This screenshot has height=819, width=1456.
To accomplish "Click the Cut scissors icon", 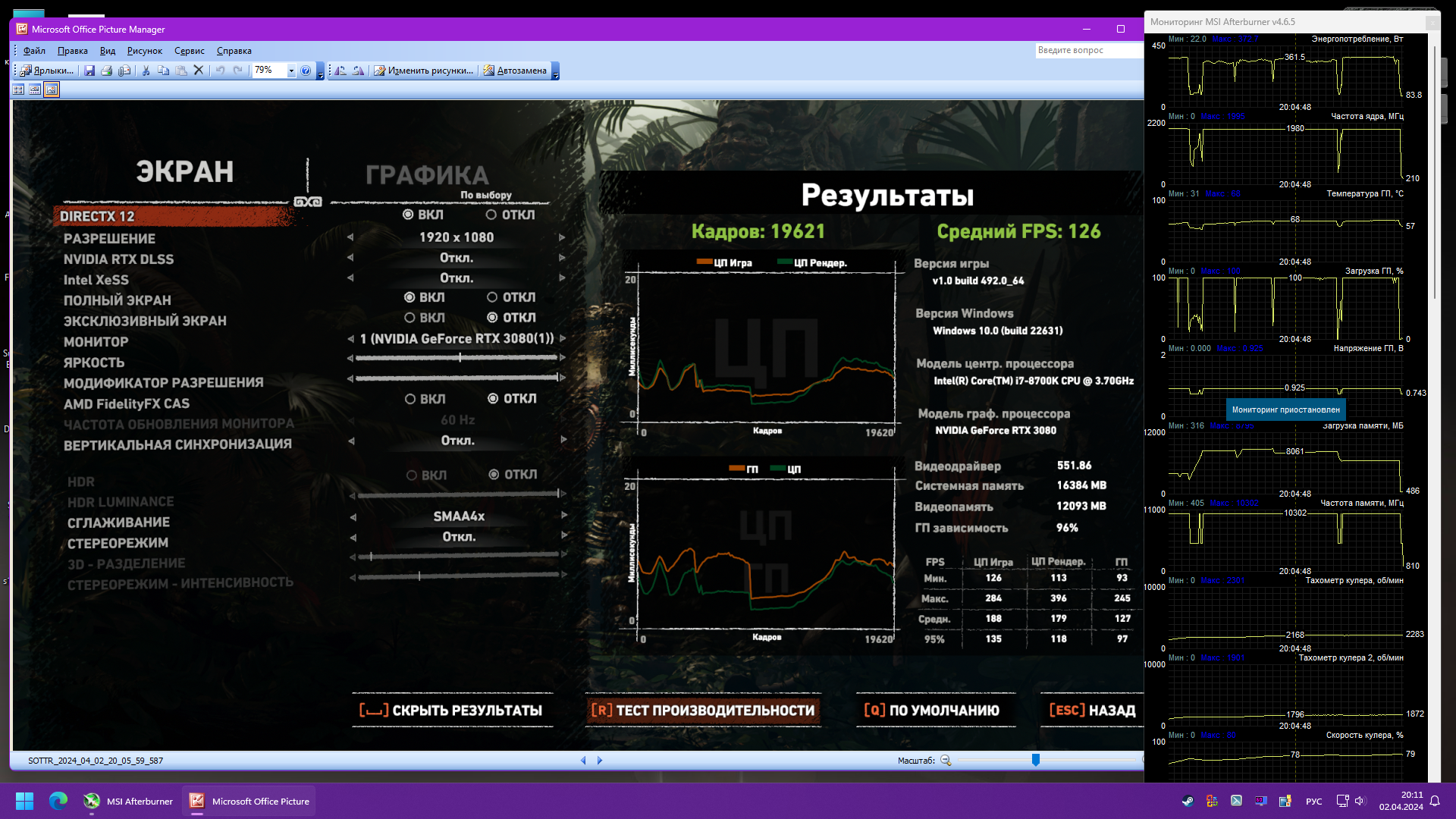I will [x=146, y=71].
